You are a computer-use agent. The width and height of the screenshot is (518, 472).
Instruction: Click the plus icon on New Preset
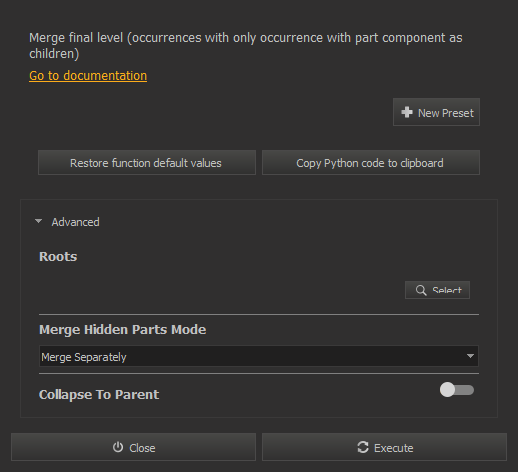pos(407,112)
